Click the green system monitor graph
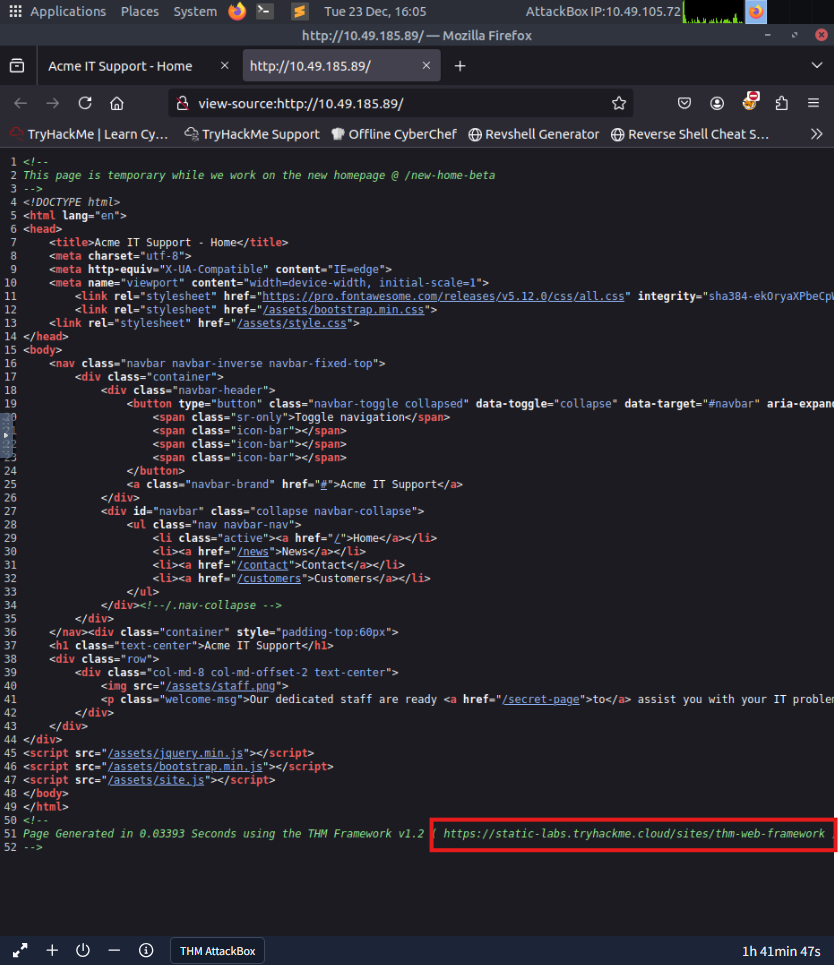838x965 pixels. [714, 11]
